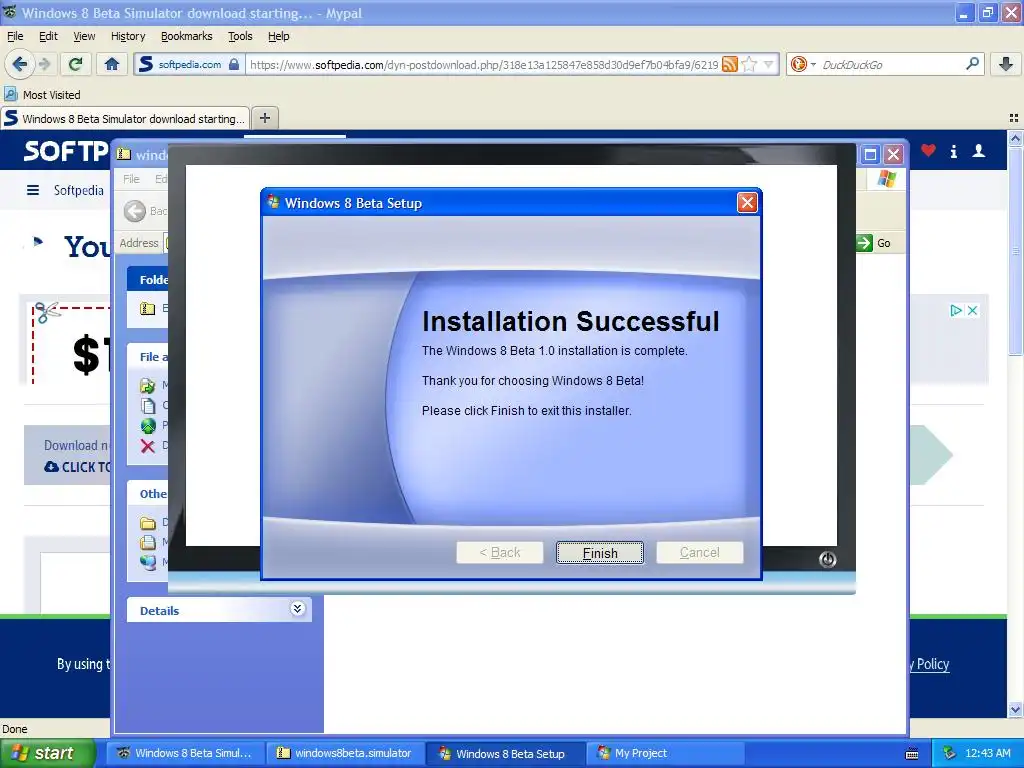The height and width of the screenshot is (768, 1024).
Task: Open the History menu
Action: [128, 37]
